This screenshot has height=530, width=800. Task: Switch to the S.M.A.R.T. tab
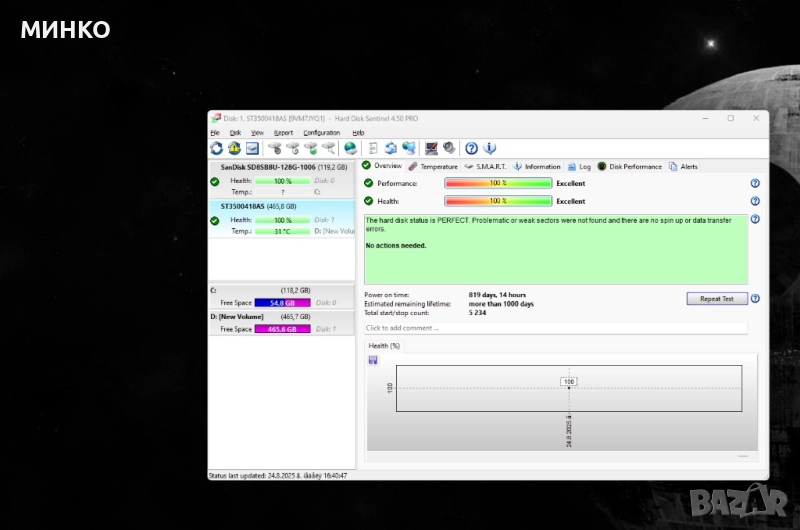click(489, 167)
